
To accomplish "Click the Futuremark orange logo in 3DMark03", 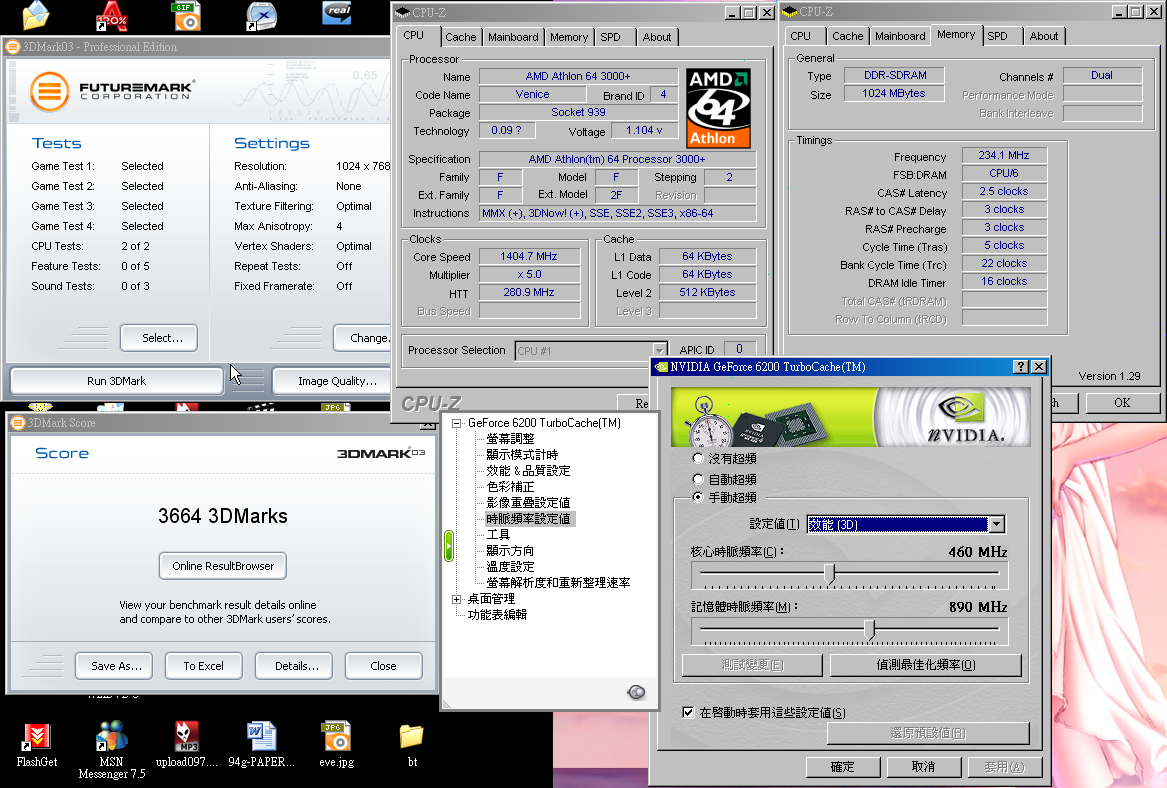I will pos(50,92).
